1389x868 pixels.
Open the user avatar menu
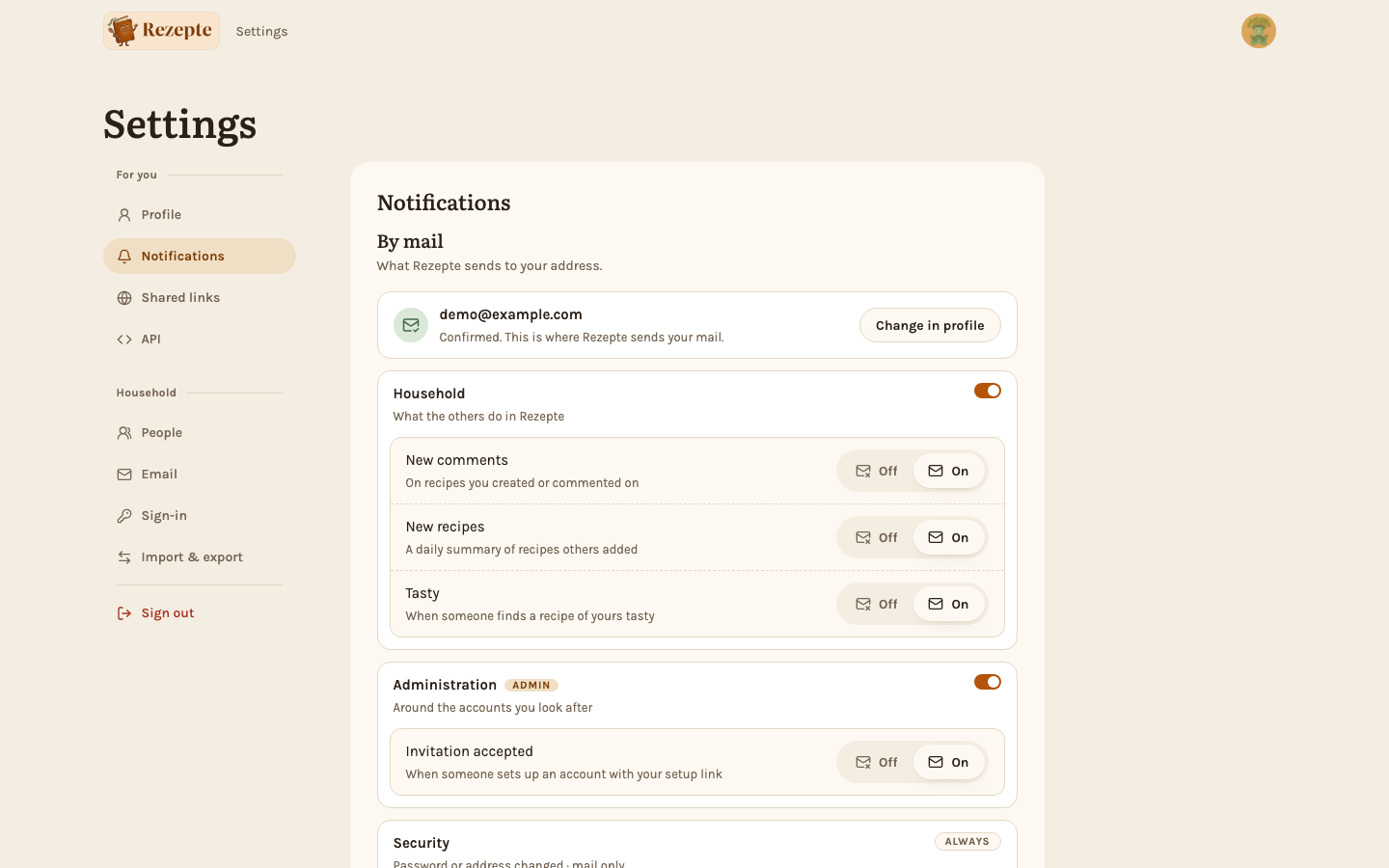pyautogui.click(x=1258, y=31)
